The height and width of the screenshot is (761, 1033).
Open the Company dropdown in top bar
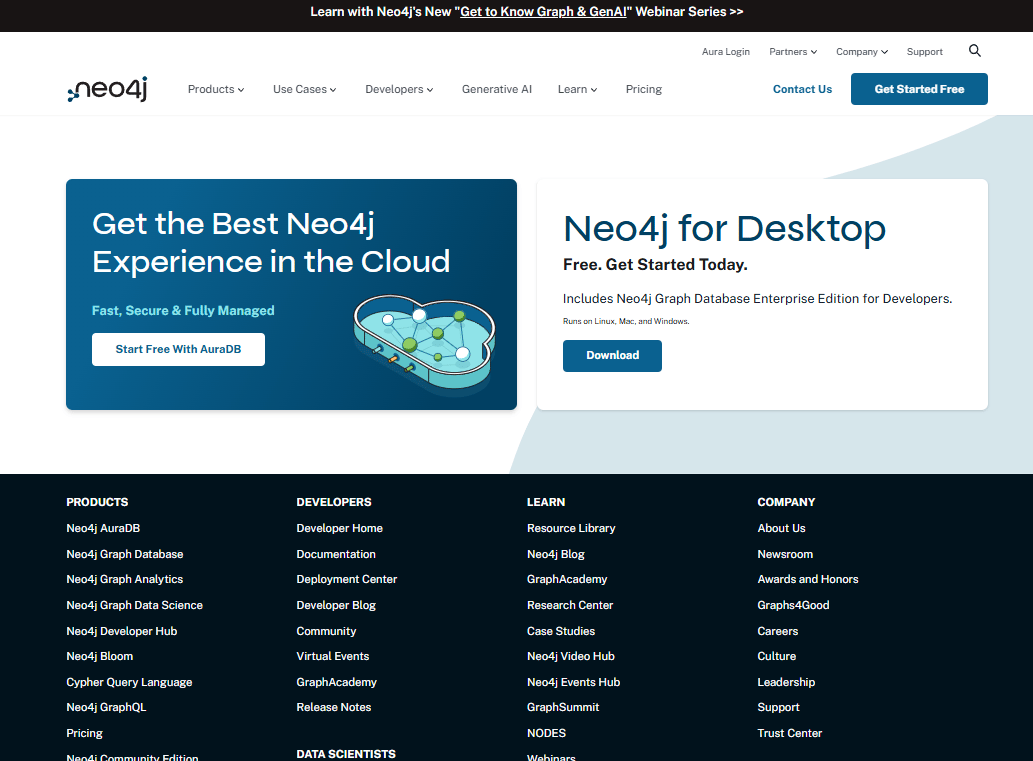(x=862, y=51)
